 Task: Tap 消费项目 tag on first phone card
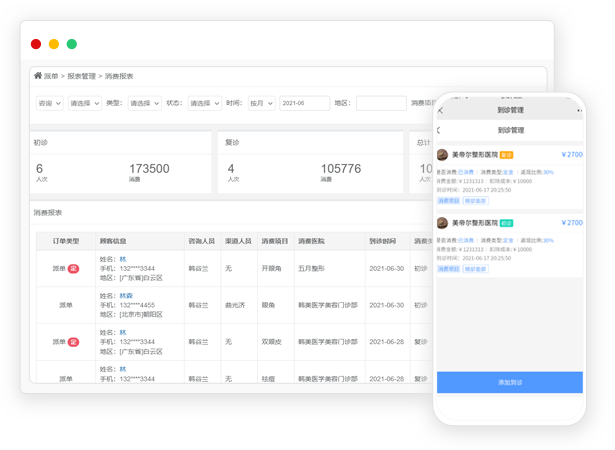pyautogui.click(x=448, y=201)
